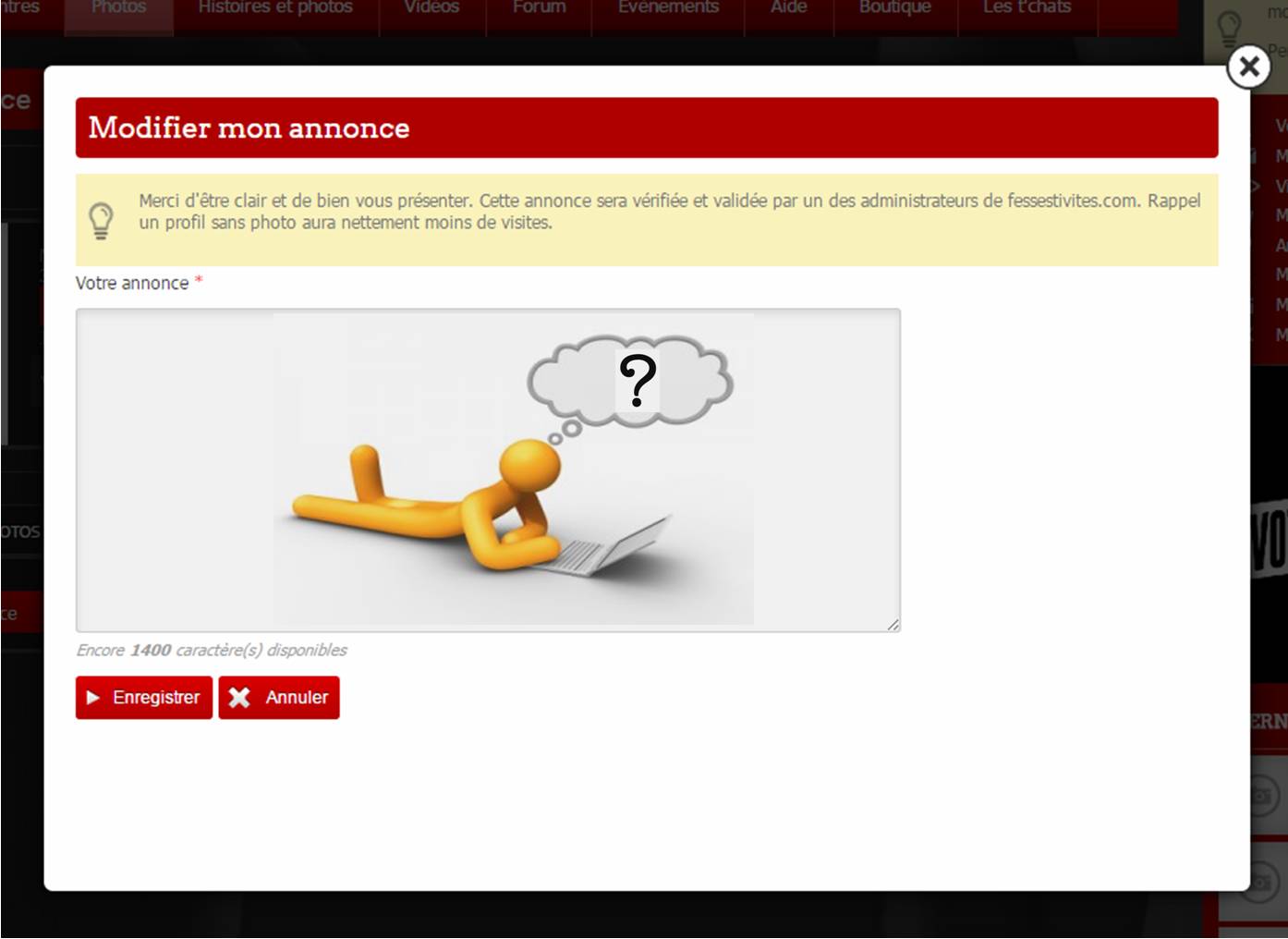1288x939 pixels.
Task: Click the play arrow icon on Enregistrer
Action: (x=93, y=698)
